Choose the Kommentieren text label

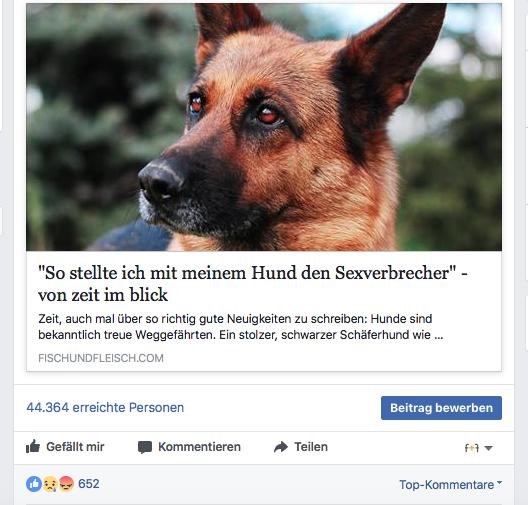[199, 447]
